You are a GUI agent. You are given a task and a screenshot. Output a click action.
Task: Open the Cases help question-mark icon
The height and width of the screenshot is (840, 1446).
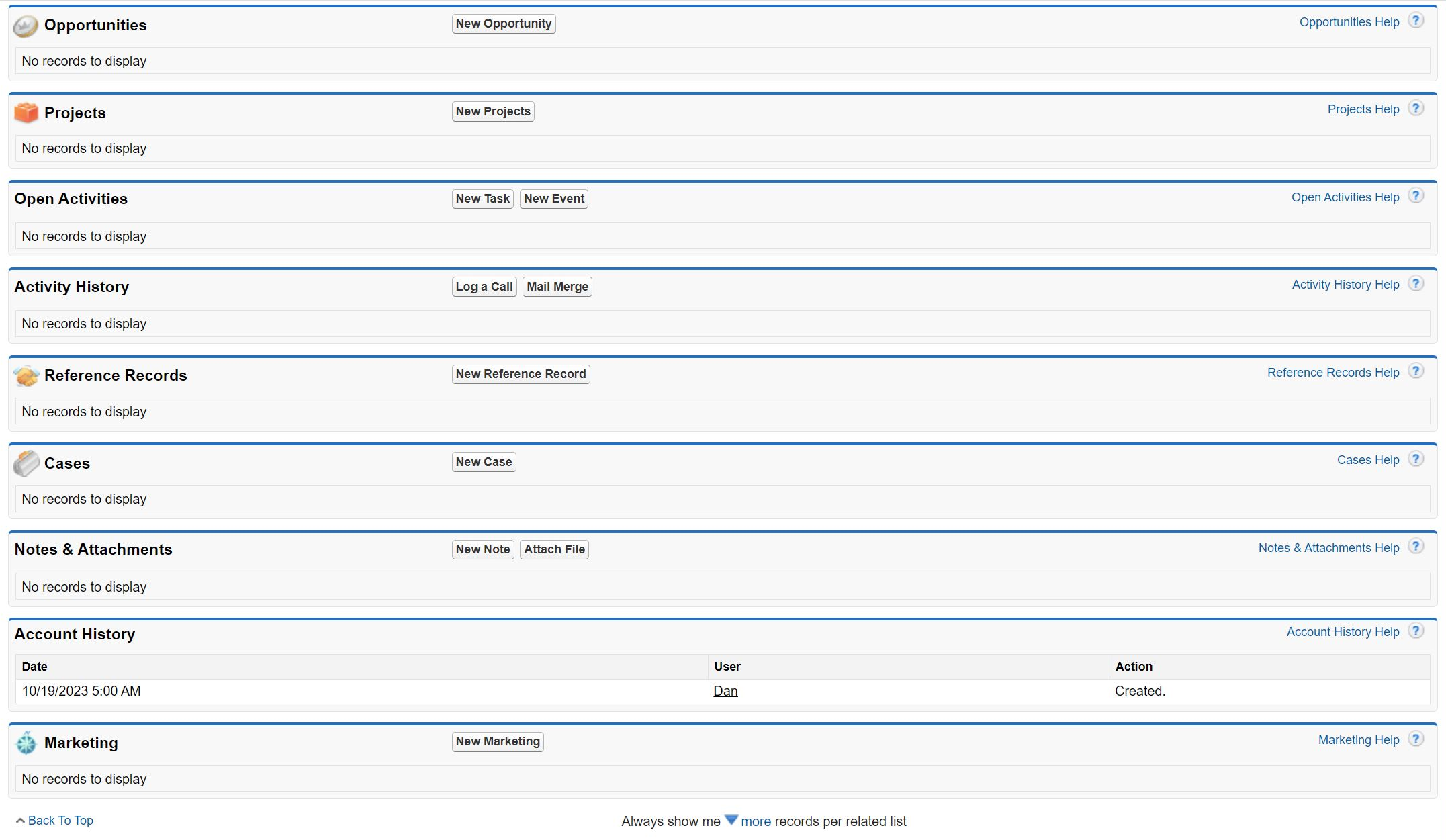(x=1416, y=459)
